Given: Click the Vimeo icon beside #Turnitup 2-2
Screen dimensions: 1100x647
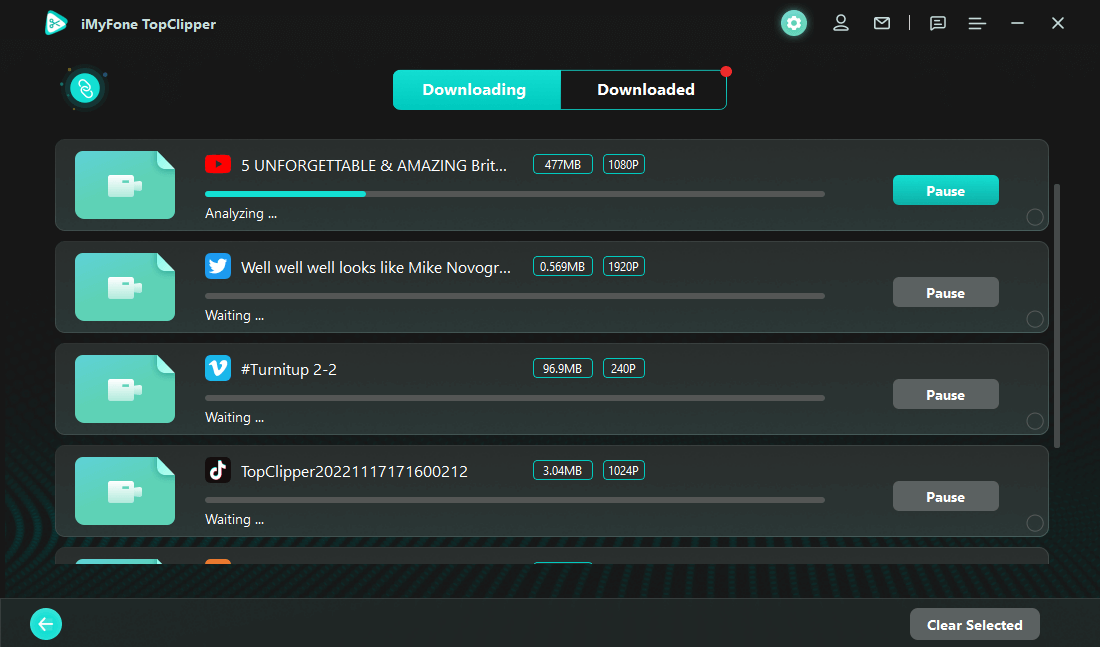Looking at the screenshot, I should pyautogui.click(x=218, y=369).
